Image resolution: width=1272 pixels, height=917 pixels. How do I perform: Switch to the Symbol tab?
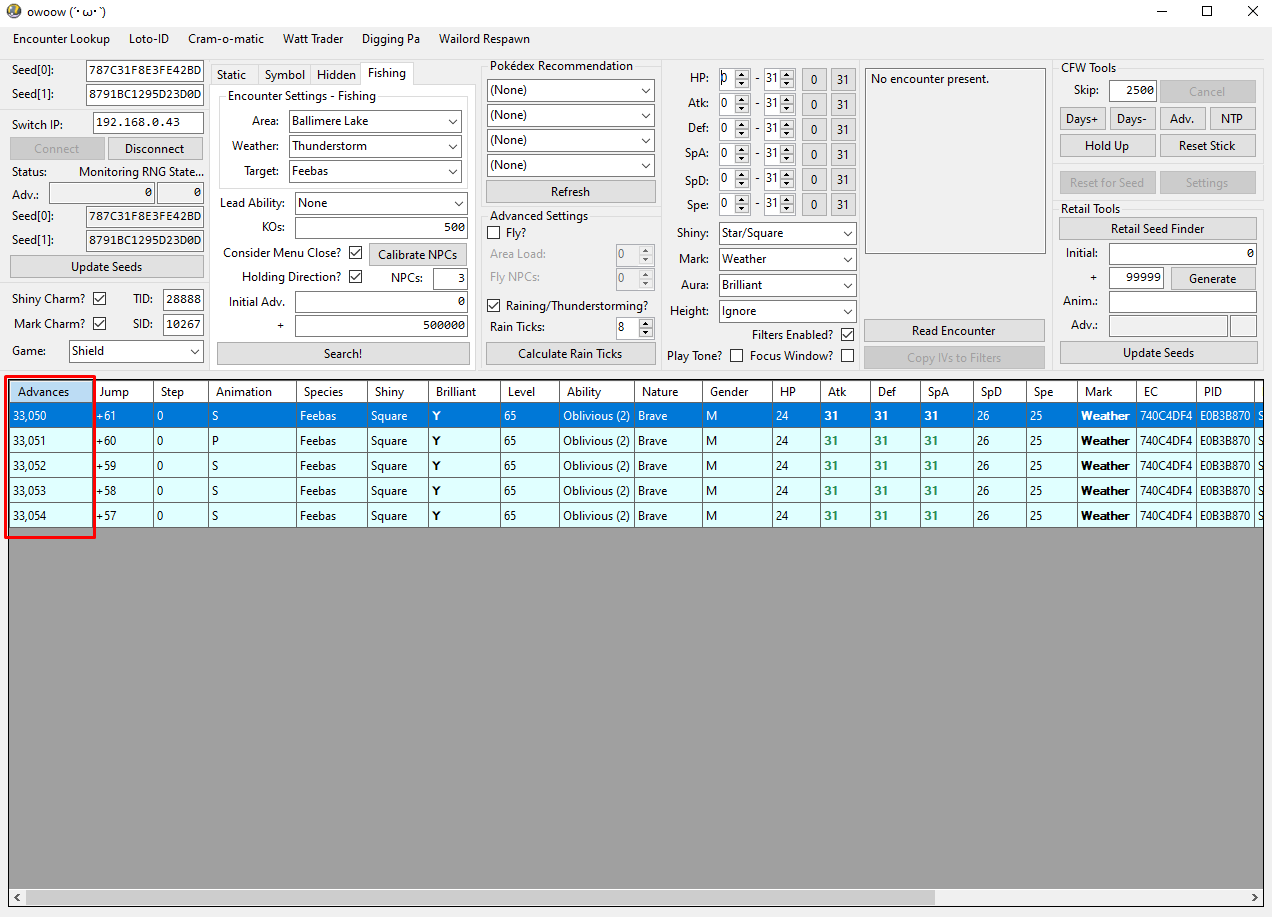[285, 75]
